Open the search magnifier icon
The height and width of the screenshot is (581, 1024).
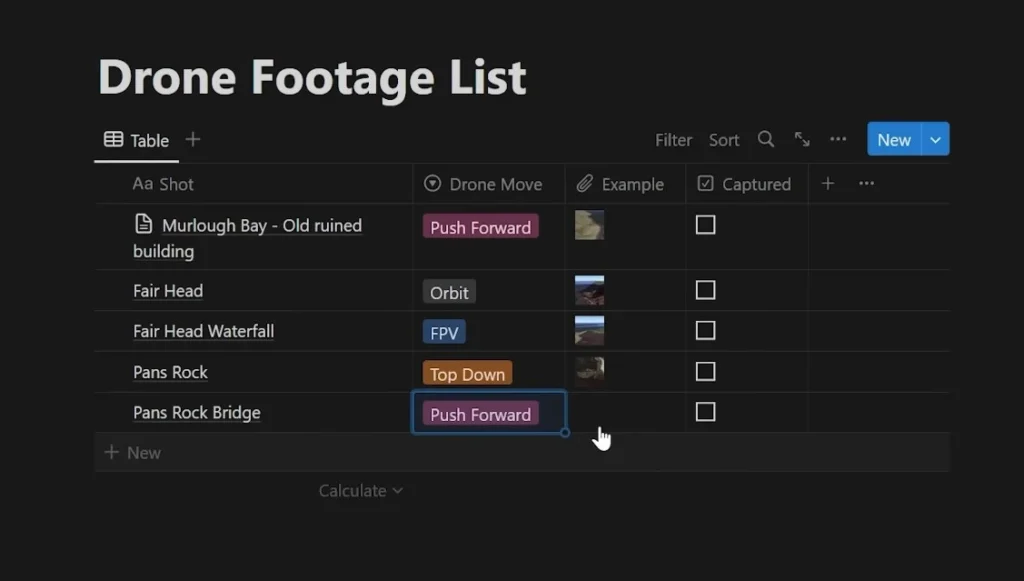click(x=766, y=139)
